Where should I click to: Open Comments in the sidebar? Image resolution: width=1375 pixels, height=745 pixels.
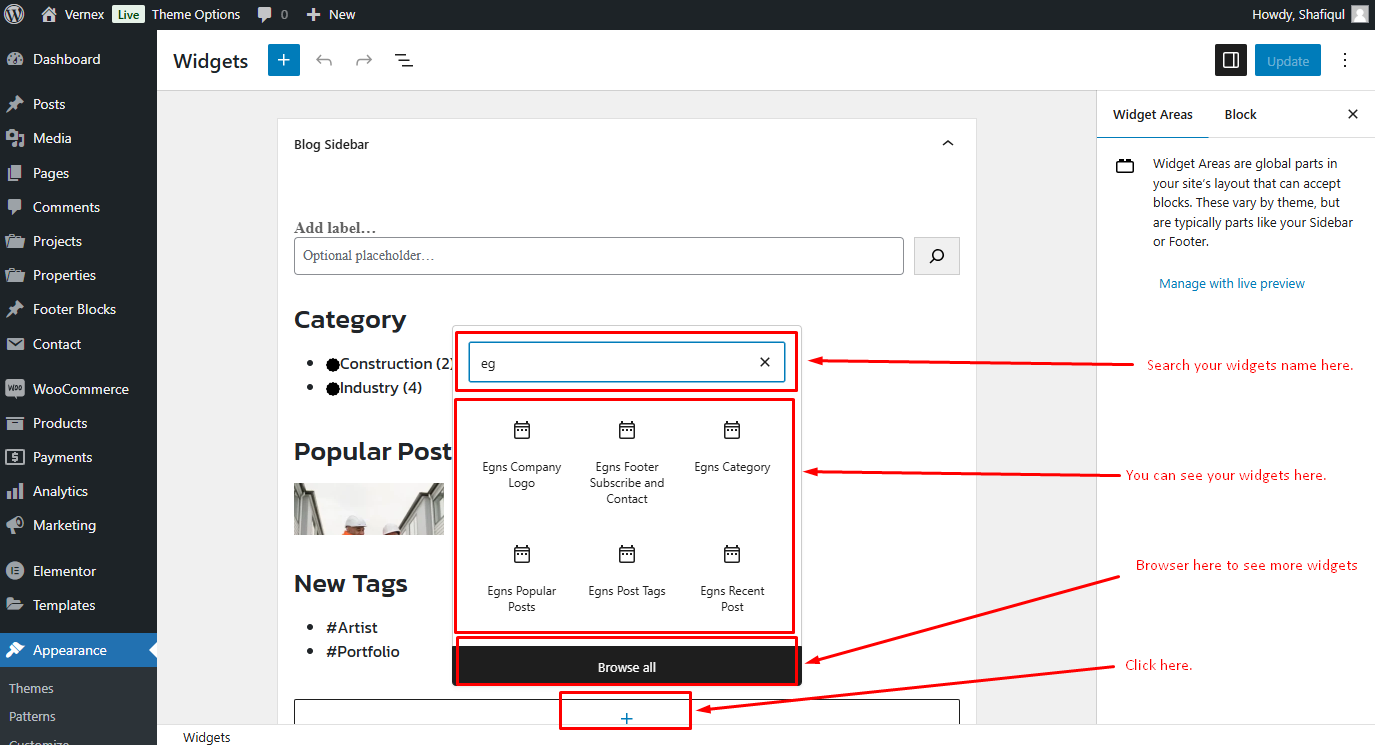[66, 207]
